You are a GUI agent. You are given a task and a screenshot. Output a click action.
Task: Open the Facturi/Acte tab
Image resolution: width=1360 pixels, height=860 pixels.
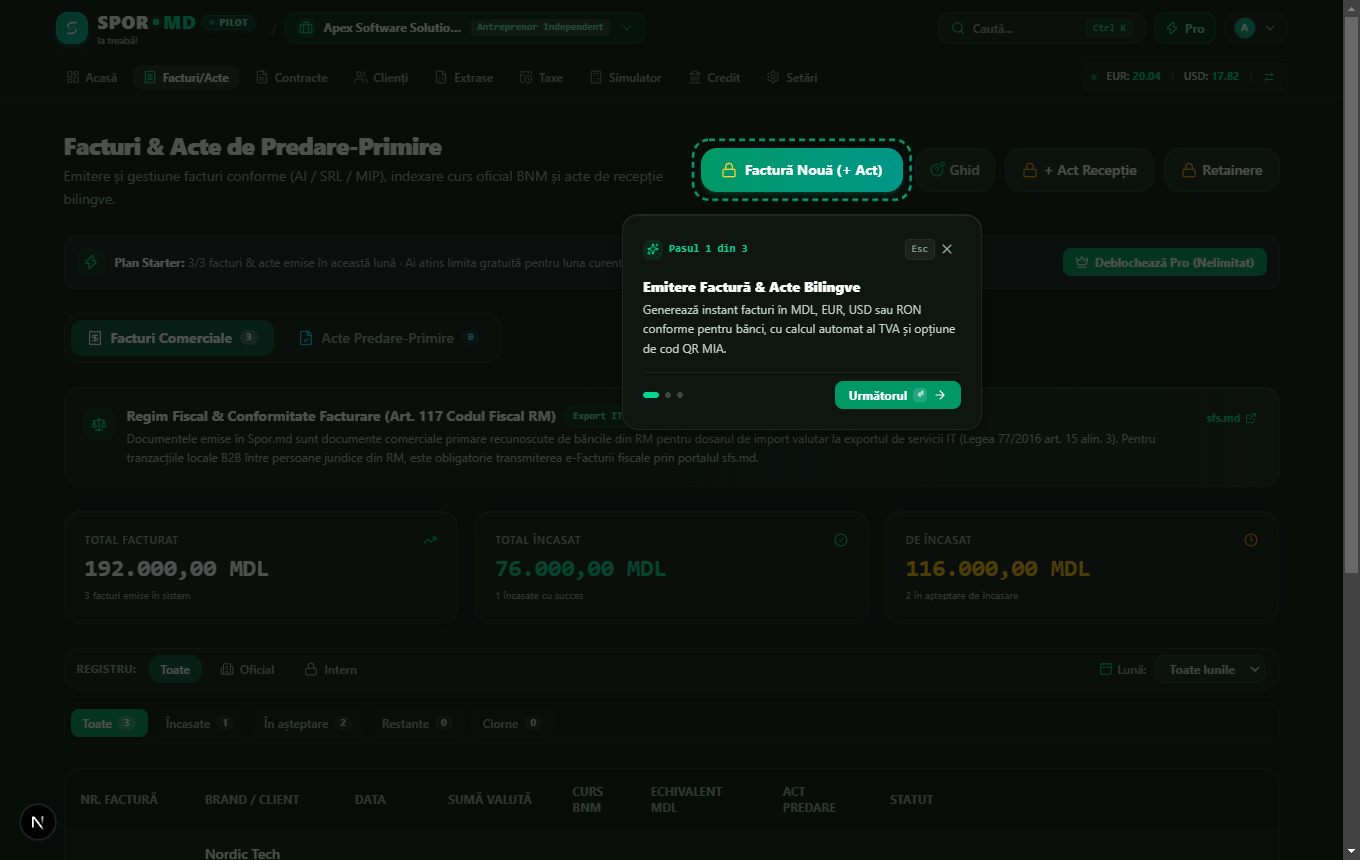[x=186, y=77]
